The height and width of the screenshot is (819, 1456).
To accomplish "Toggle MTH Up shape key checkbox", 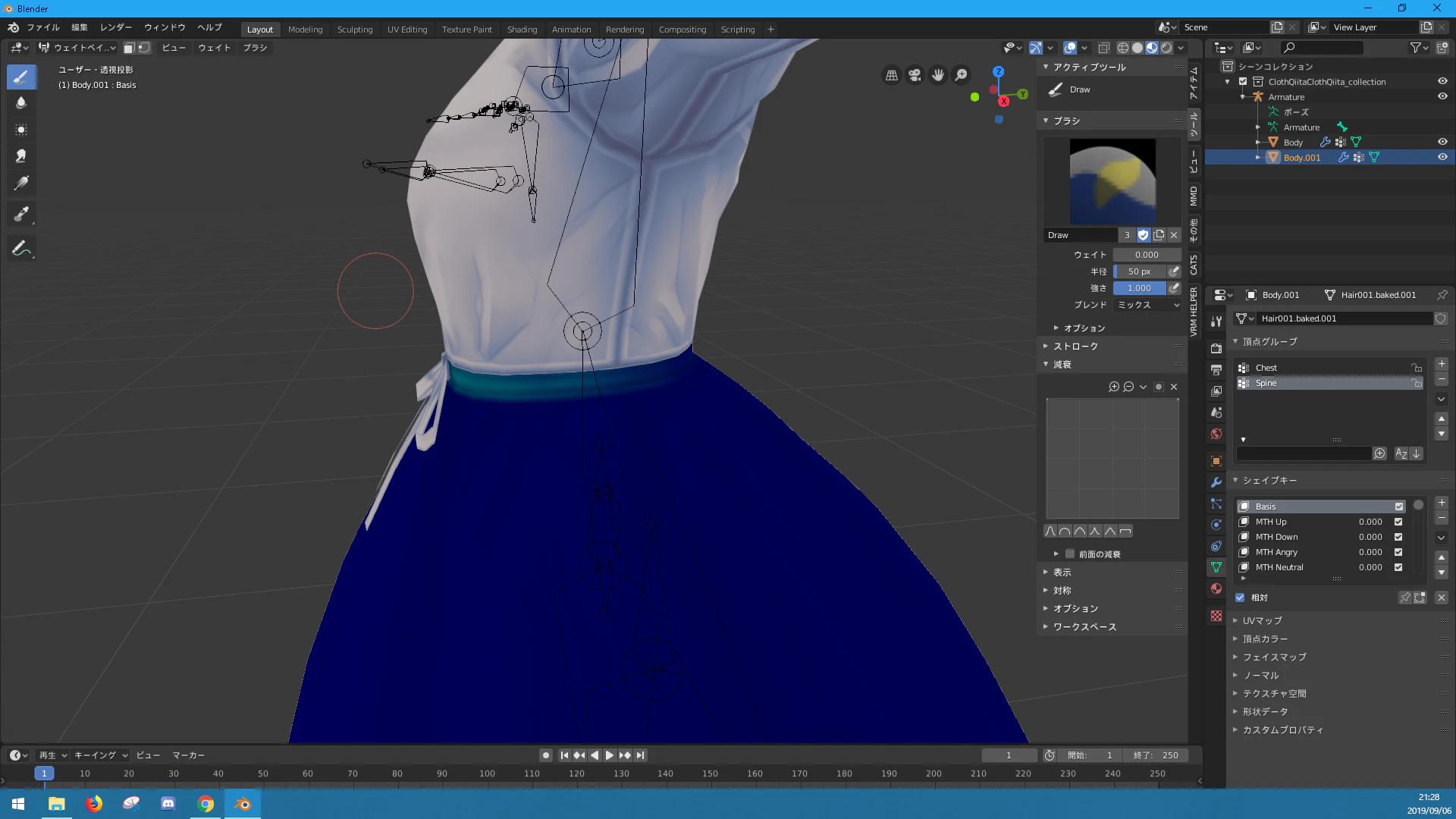I will tap(1398, 522).
